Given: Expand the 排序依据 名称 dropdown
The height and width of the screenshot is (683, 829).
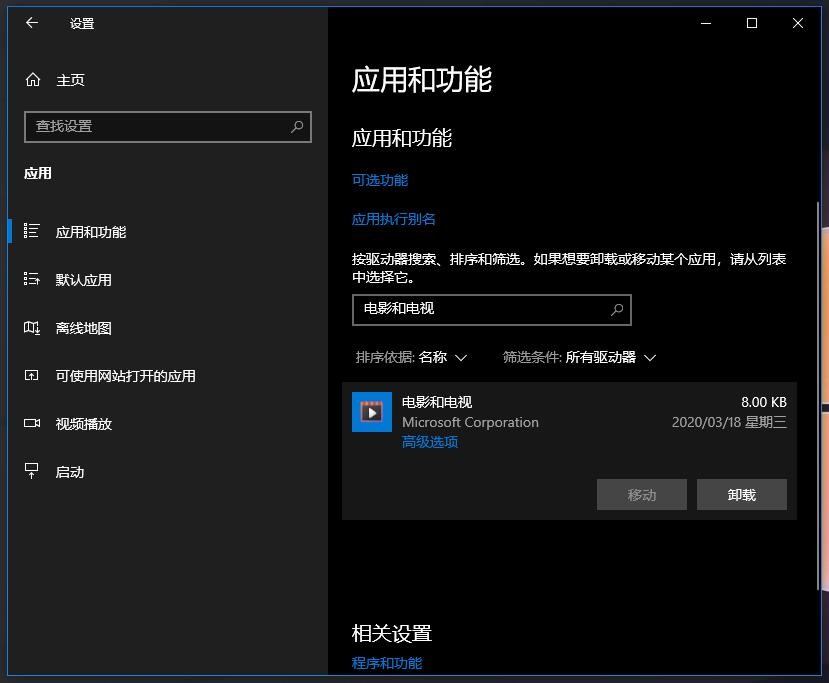Looking at the screenshot, I should point(412,357).
